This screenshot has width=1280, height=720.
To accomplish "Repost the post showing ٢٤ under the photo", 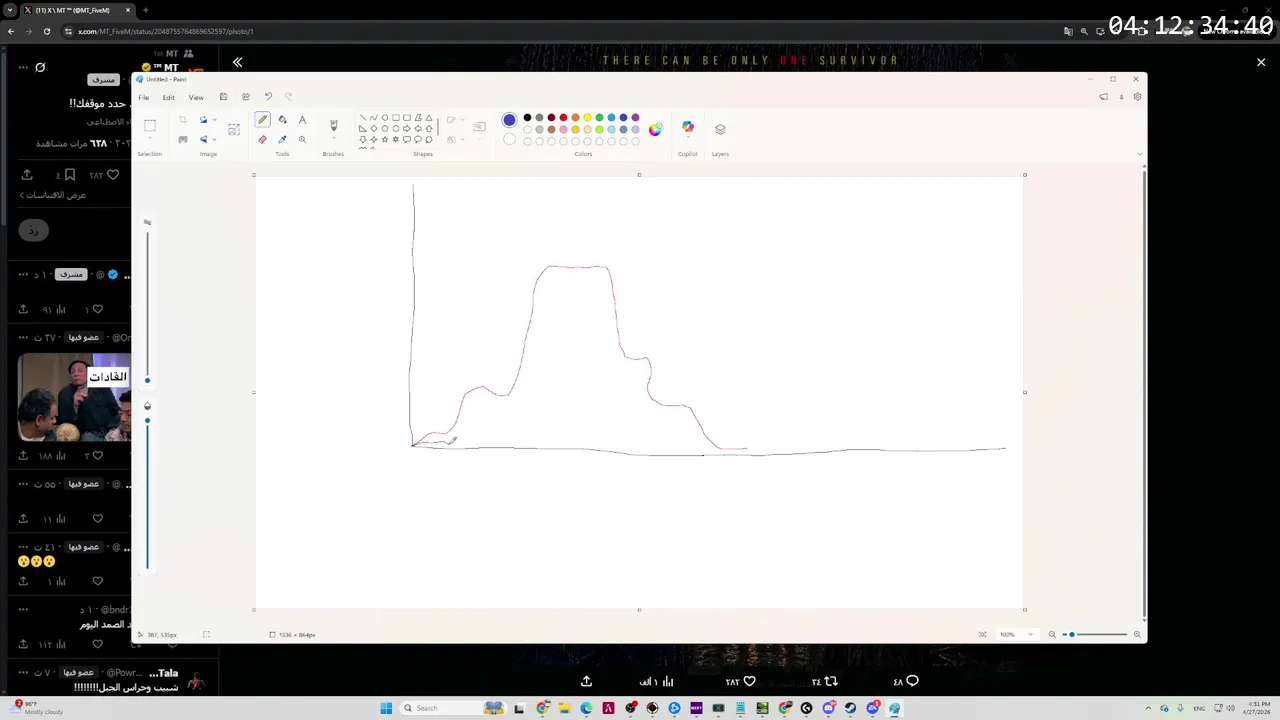I will point(830,681).
